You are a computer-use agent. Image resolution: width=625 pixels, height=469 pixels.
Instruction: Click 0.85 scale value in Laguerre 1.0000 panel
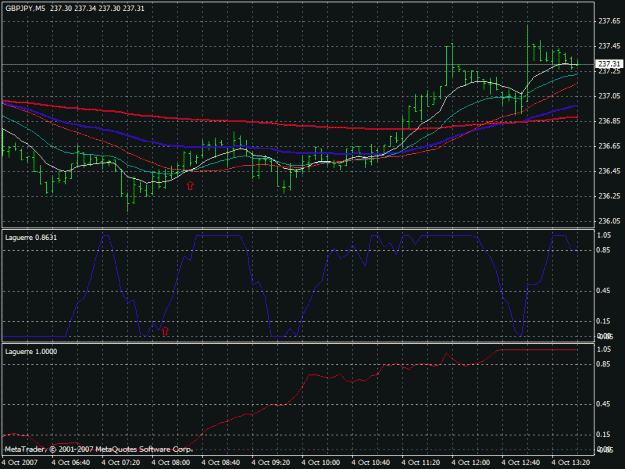coord(603,364)
